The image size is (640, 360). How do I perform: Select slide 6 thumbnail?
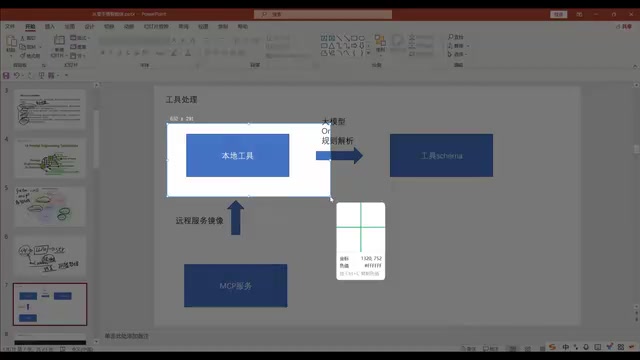click(50, 256)
